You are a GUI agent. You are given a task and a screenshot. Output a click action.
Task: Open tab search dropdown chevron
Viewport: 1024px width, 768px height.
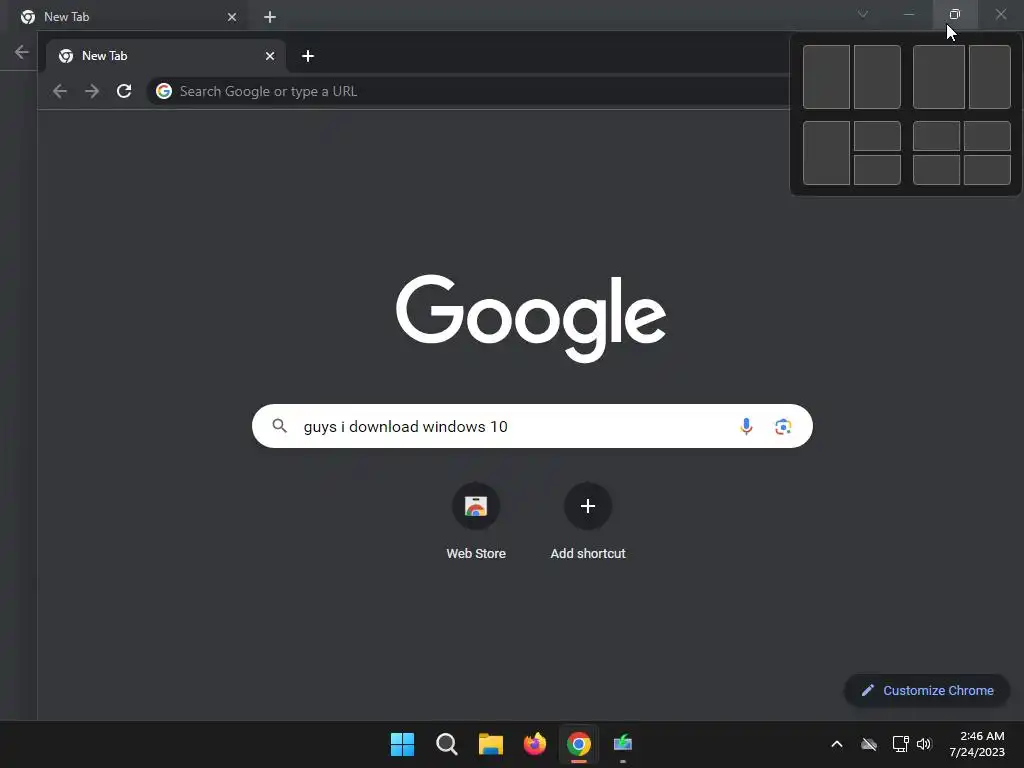coord(863,14)
